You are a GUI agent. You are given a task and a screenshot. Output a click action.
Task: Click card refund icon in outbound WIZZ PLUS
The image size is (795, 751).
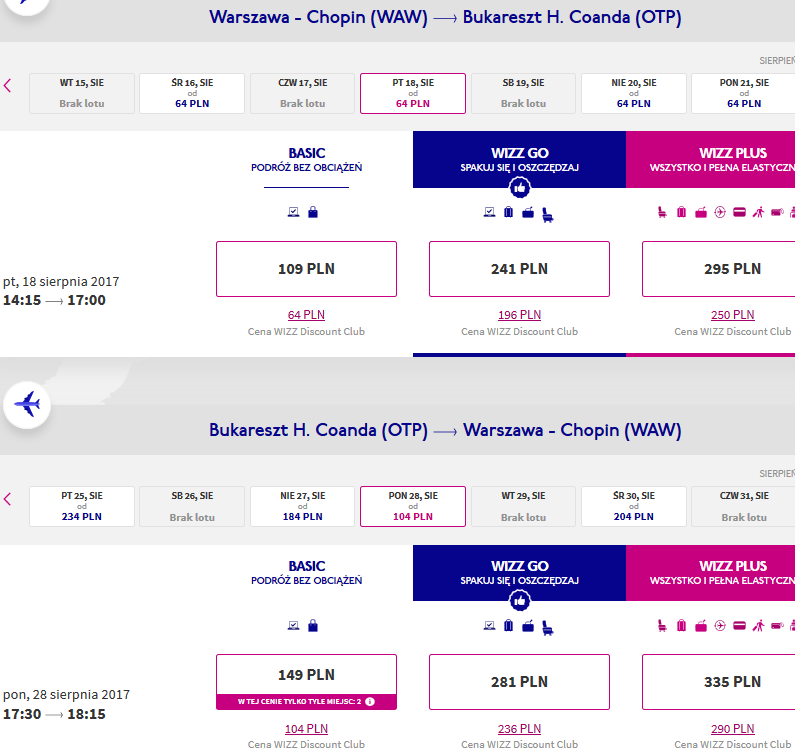[739, 212]
